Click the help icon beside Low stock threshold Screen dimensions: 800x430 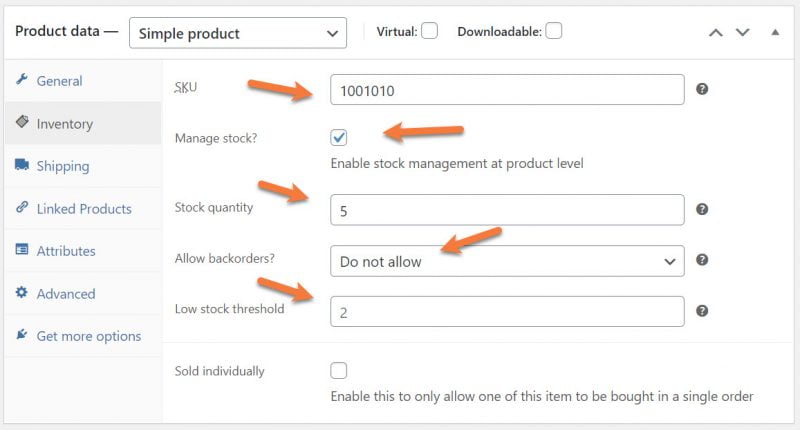click(702, 311)
